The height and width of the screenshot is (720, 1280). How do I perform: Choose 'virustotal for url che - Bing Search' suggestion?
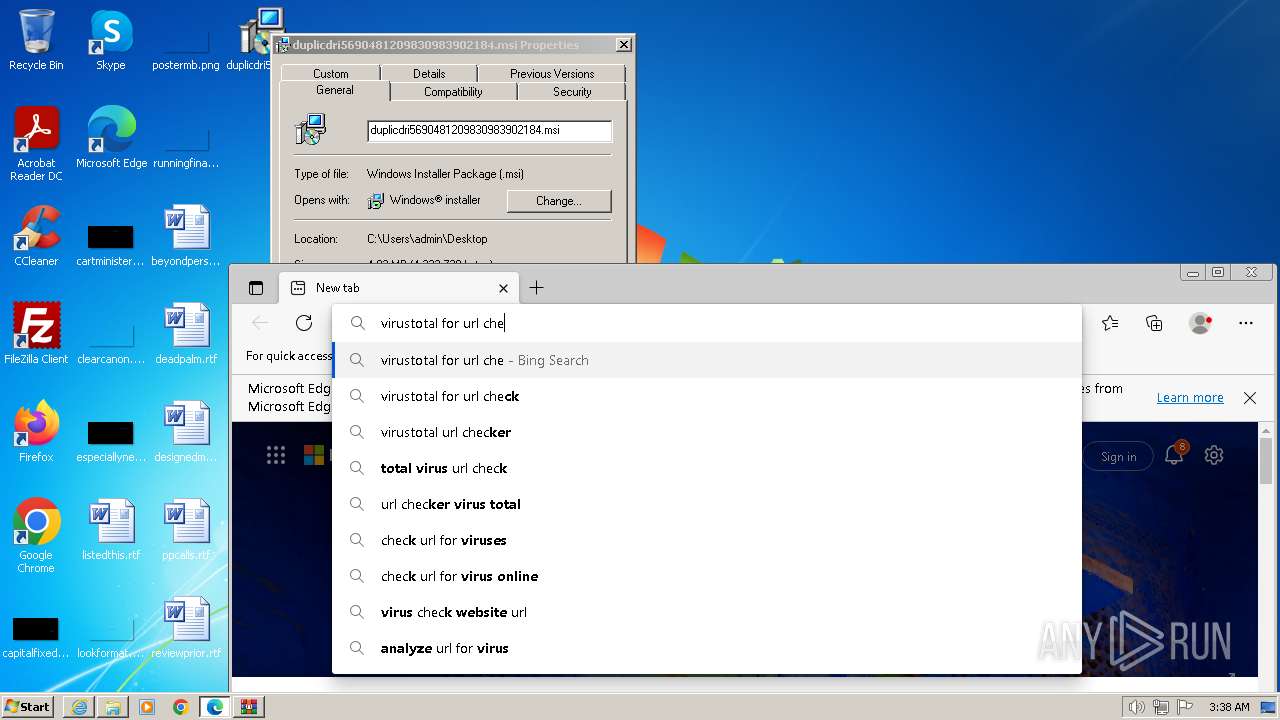[707, 360]
